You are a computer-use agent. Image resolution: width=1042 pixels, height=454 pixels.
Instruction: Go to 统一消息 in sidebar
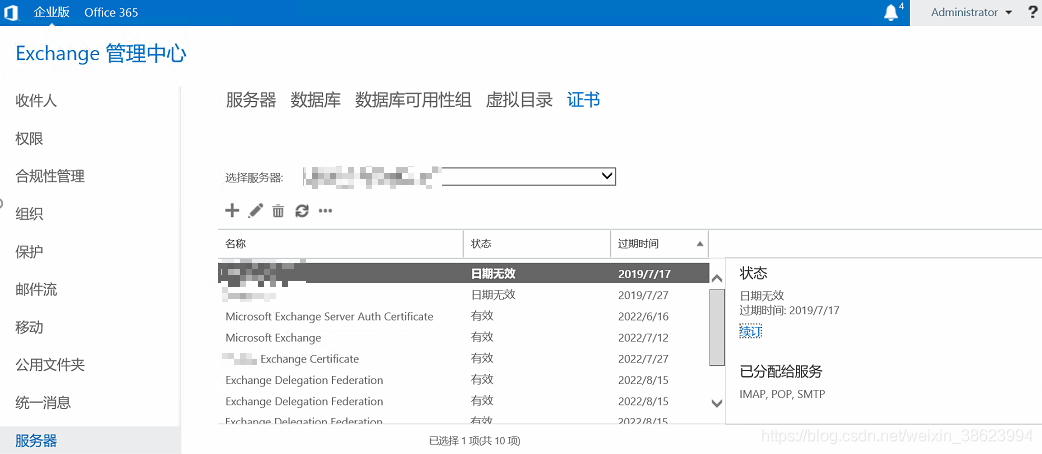pos(43,403)
